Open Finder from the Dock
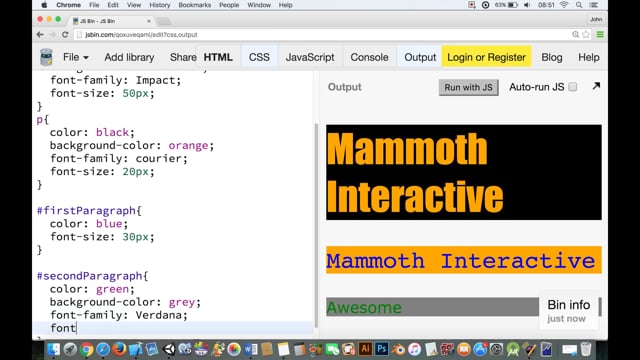640x360 pixels. pyautogui.click(x=53, y=349)
